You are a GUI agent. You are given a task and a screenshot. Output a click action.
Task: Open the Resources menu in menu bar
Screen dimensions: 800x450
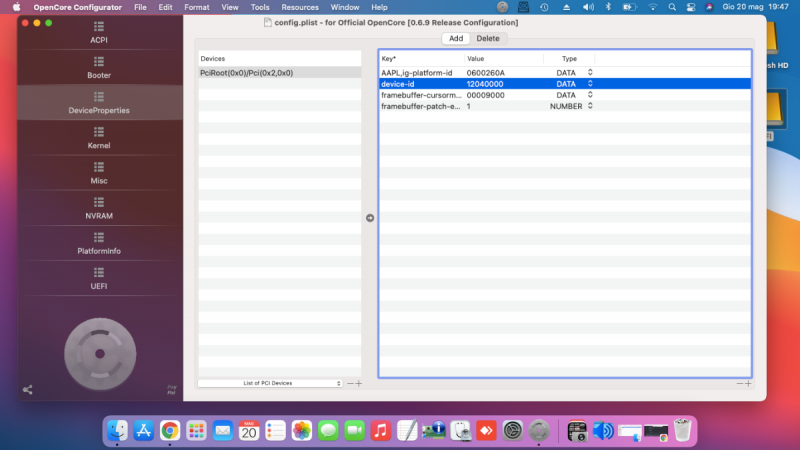[300, 7]
